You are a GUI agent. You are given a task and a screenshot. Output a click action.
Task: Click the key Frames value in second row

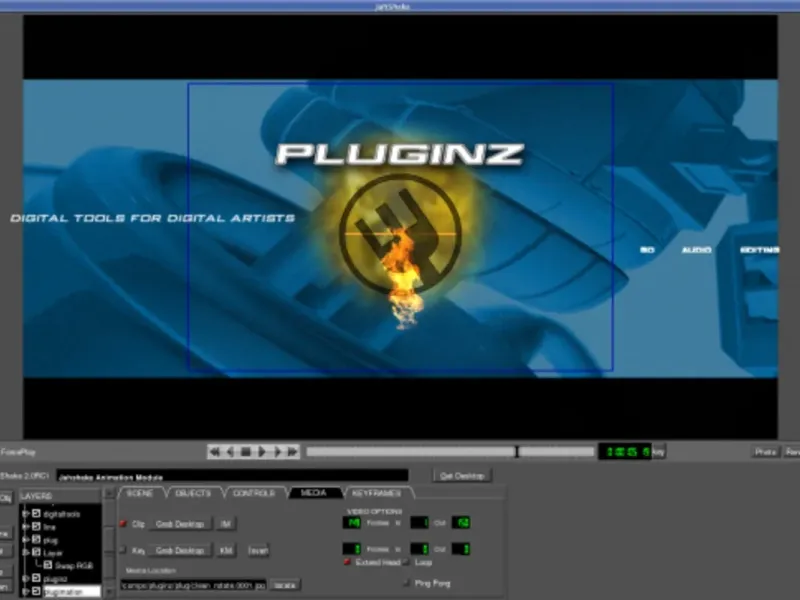point(352,549)
